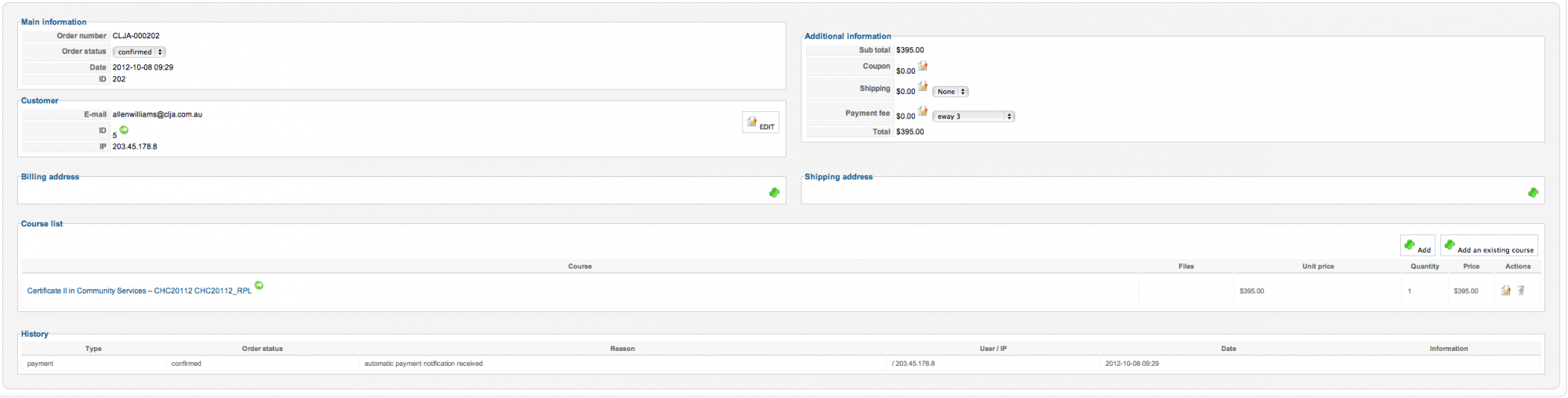Screen dimensions: 1568x398
Task: Click the green arrow beside customer ID
Action: [124, 130]
